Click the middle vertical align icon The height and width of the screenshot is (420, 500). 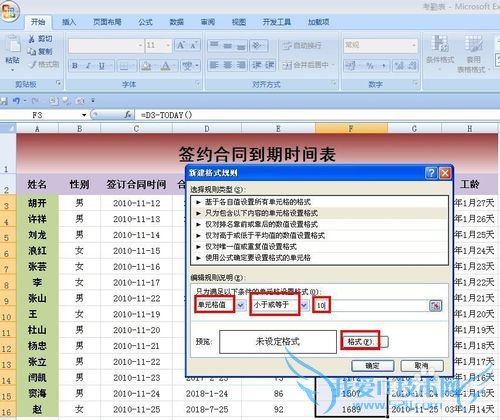228,45
